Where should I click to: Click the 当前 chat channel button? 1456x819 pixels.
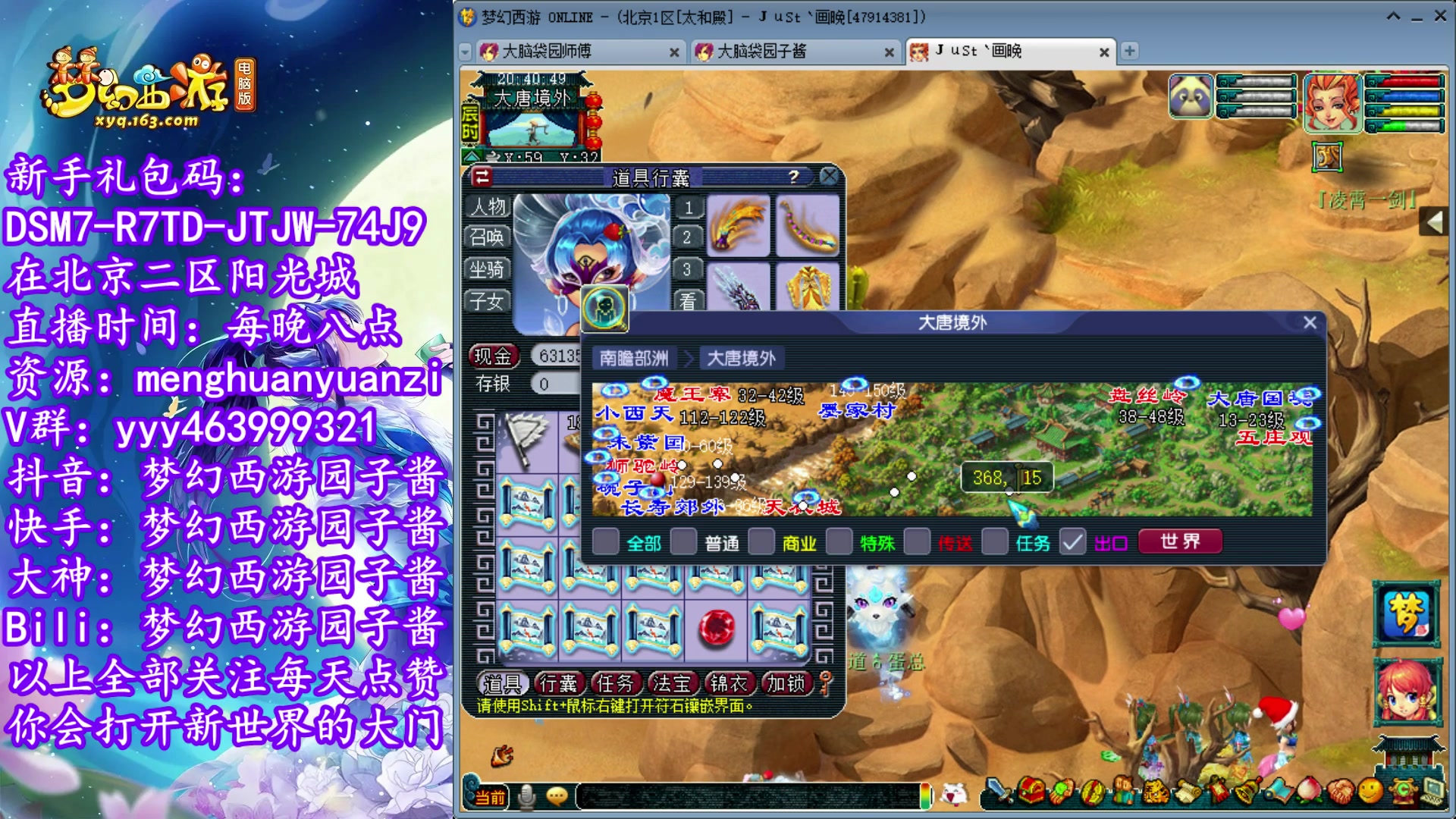click(490, 797)
